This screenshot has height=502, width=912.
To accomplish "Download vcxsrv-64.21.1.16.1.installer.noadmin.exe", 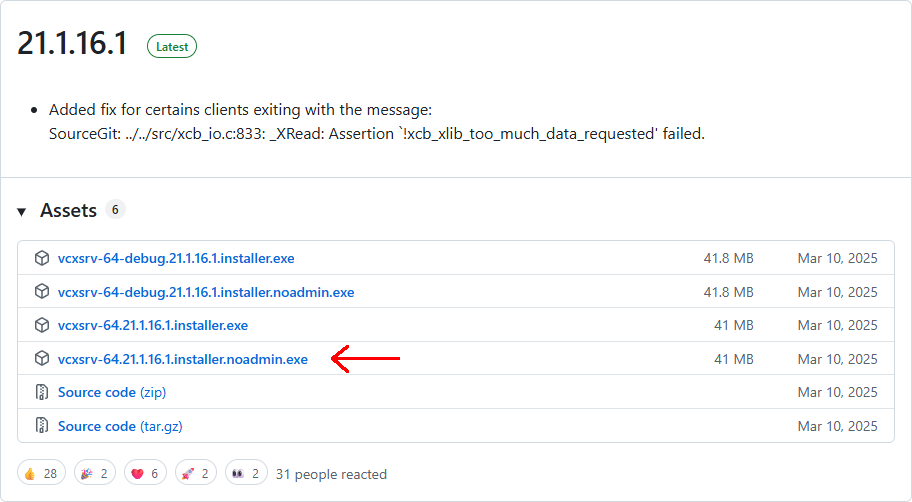I will click(183, 359).
